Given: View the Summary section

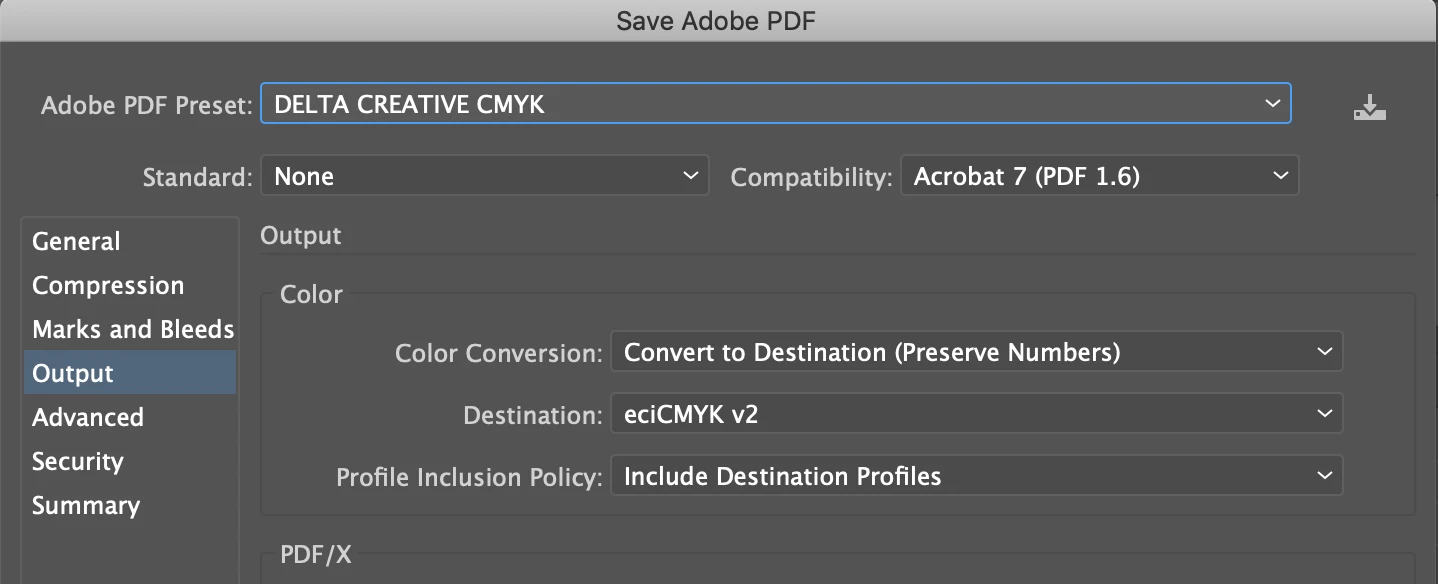Looking at the screenshot, I should point(86,506).
